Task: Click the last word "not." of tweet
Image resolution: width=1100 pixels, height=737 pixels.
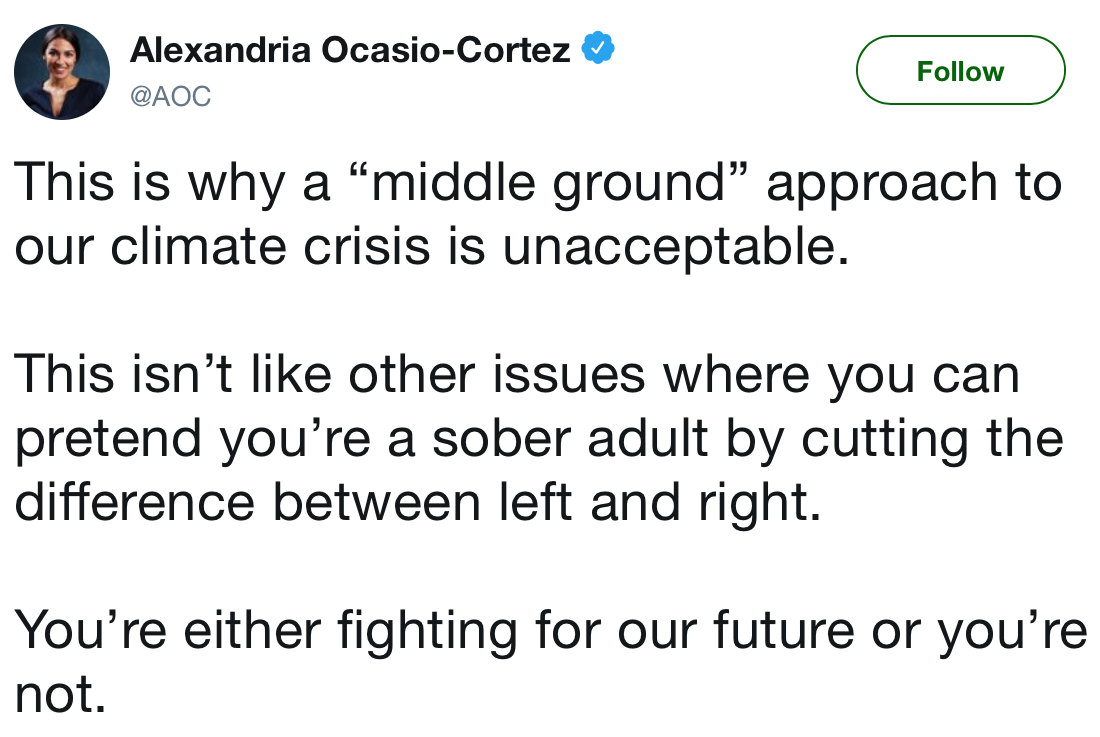Action: [x=60, y=692]
